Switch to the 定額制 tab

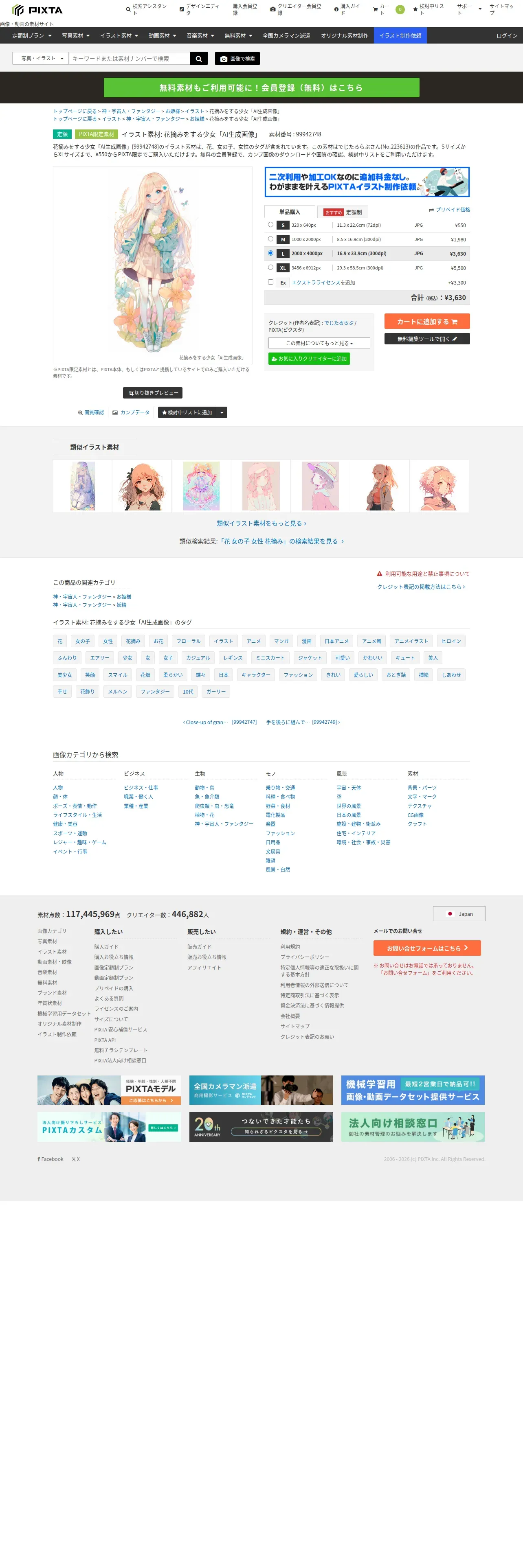(x=343, y=212)
